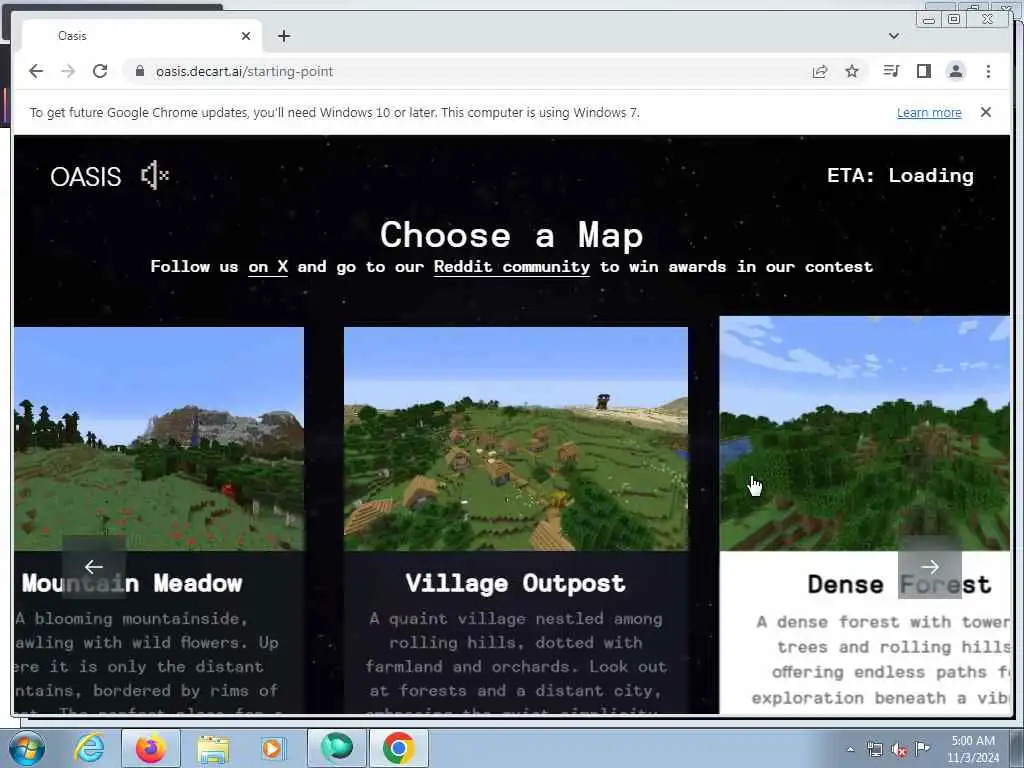Select the Mountain Meadow map image
The width and height of the screenshot is (1024, 768).
pos(159,439)
